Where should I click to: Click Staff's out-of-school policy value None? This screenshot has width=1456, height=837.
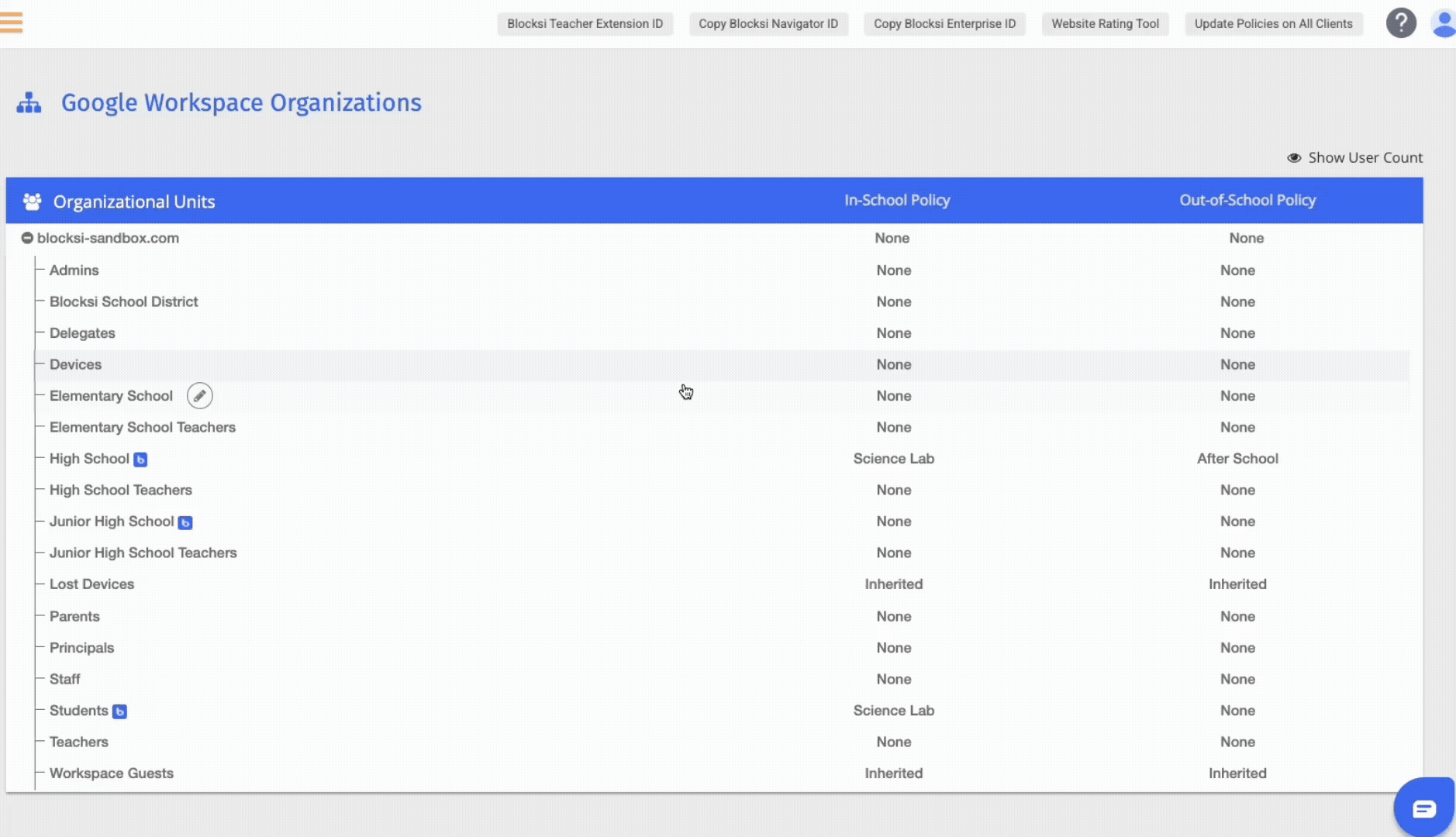[x=1237, y=679]
